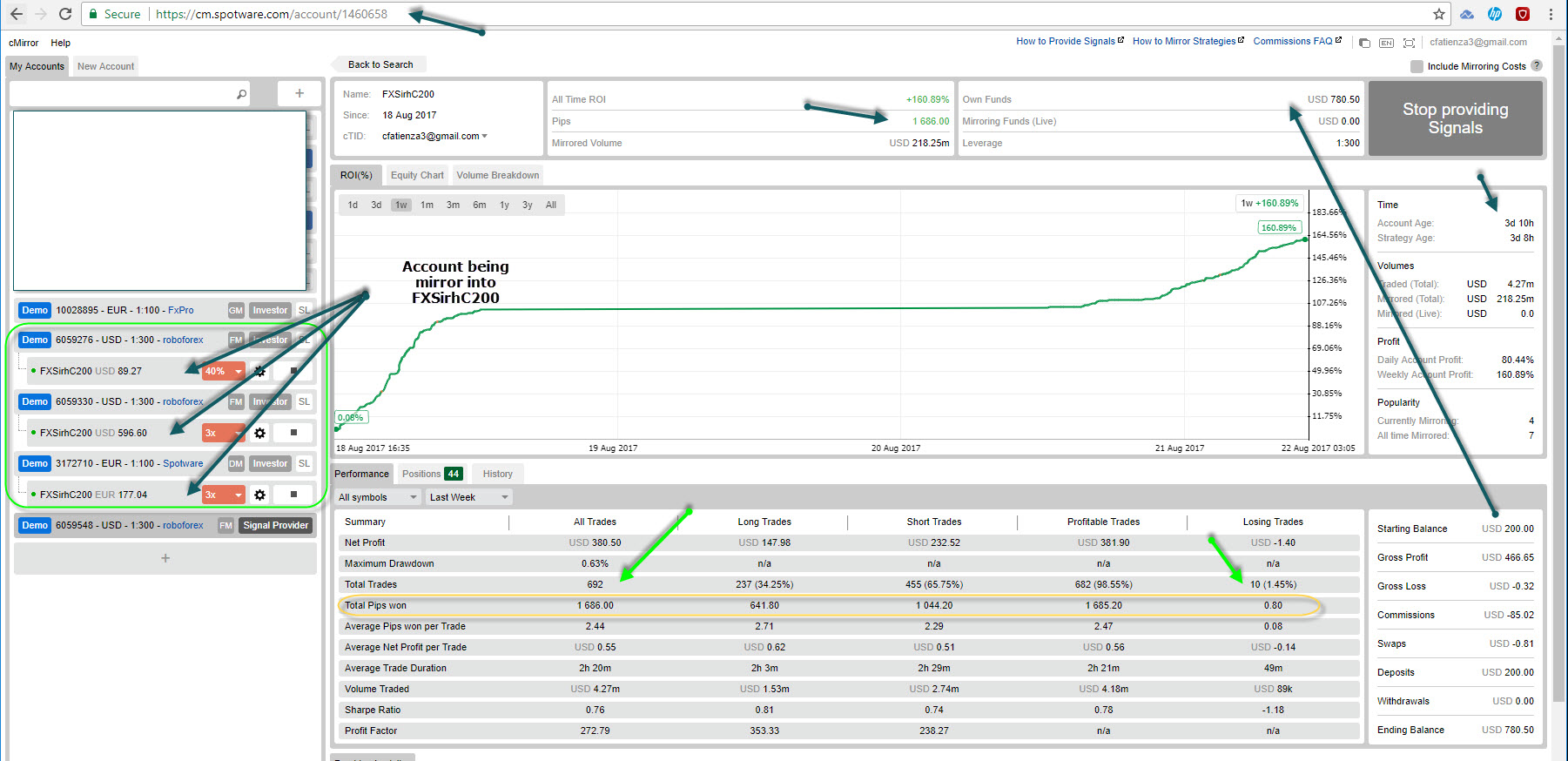Open the Equity Chart tab
The width and height of the screenshot is (1568, 761).
pos(417,175)
